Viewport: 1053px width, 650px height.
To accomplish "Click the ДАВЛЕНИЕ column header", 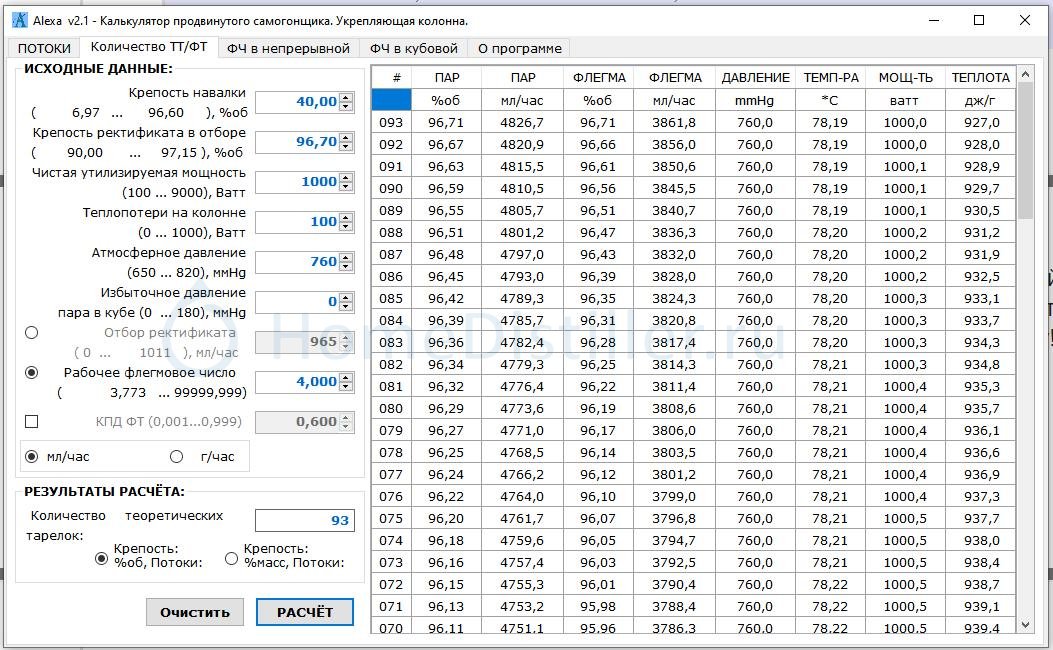I will (756, 78).
